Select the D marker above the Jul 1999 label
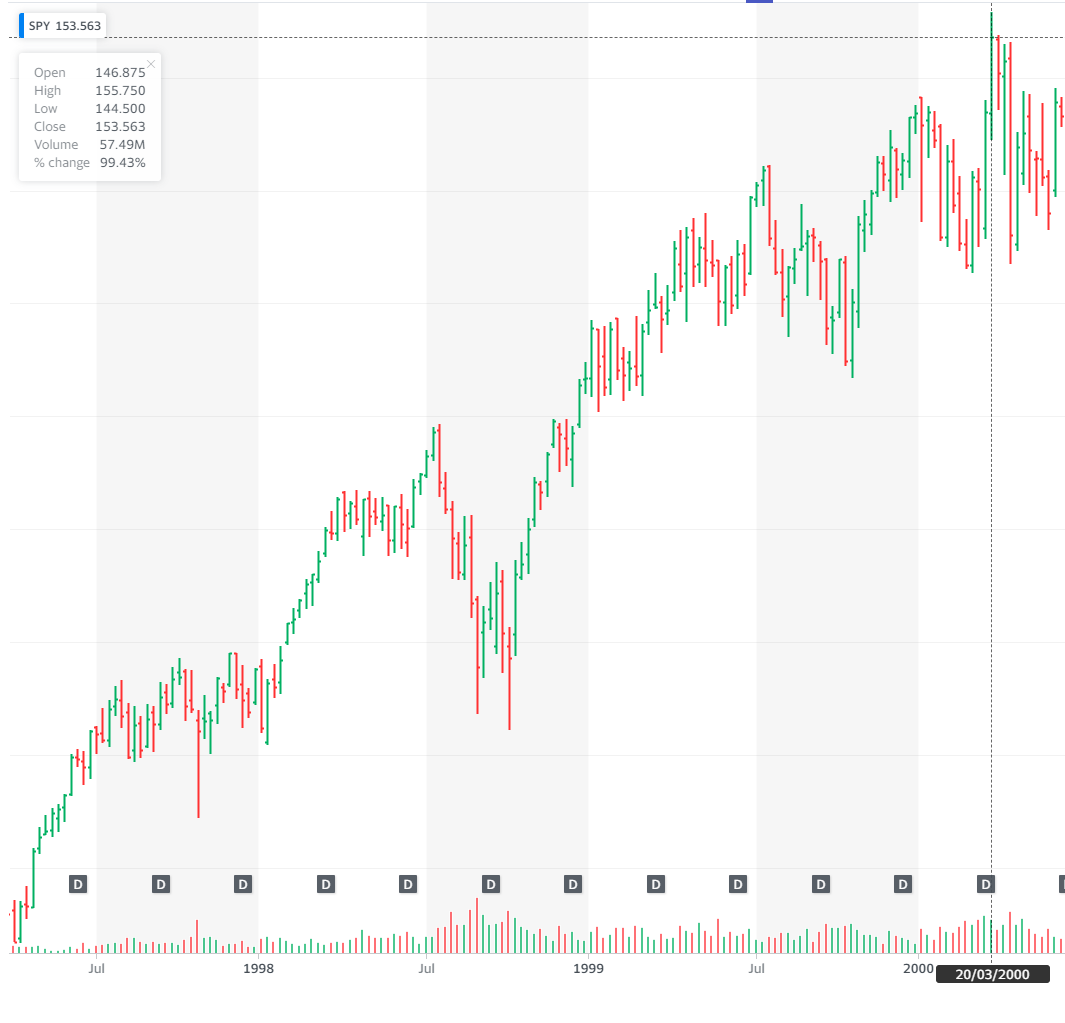The width and height of the screenshot is (1065, 1023). pos(737,884)
